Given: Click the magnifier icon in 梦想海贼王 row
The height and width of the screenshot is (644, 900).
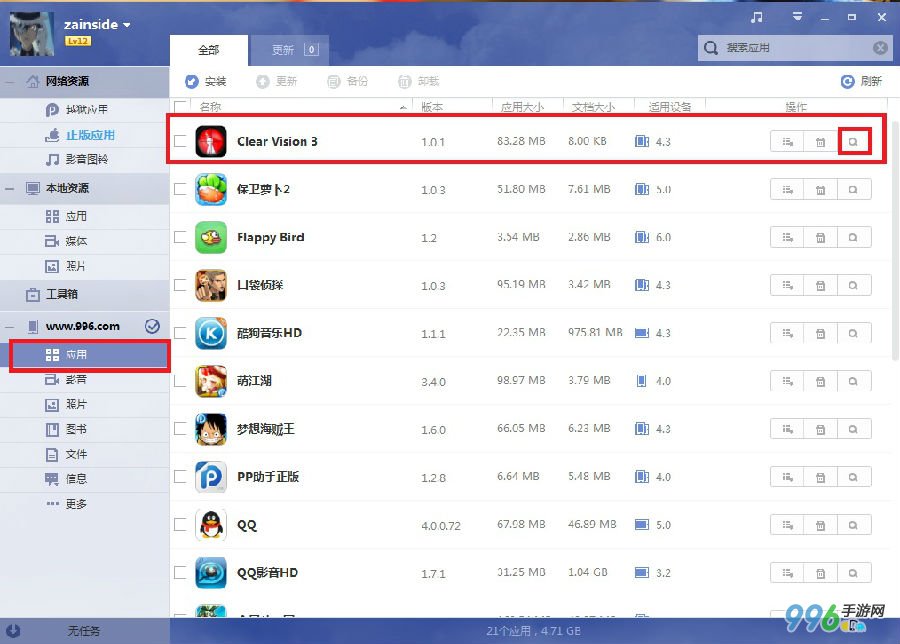Looking at the screenshot, I should (854, 429).
